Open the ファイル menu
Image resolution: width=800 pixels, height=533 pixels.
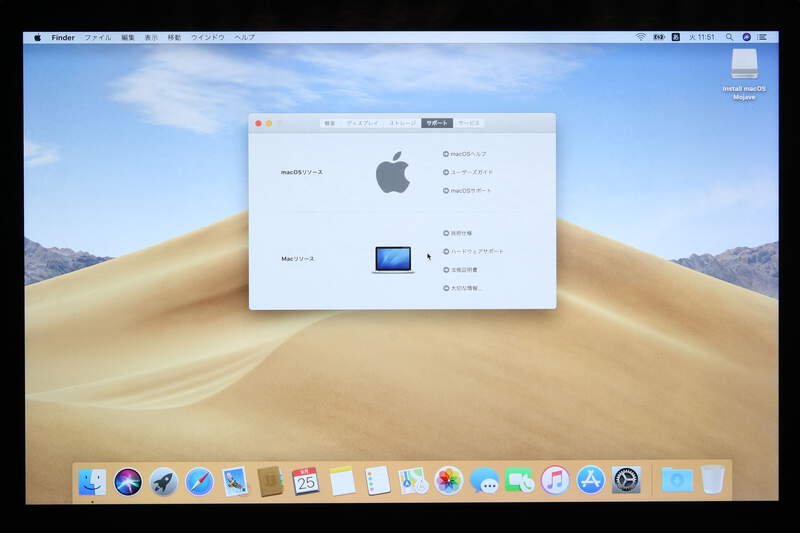(98, 37)
